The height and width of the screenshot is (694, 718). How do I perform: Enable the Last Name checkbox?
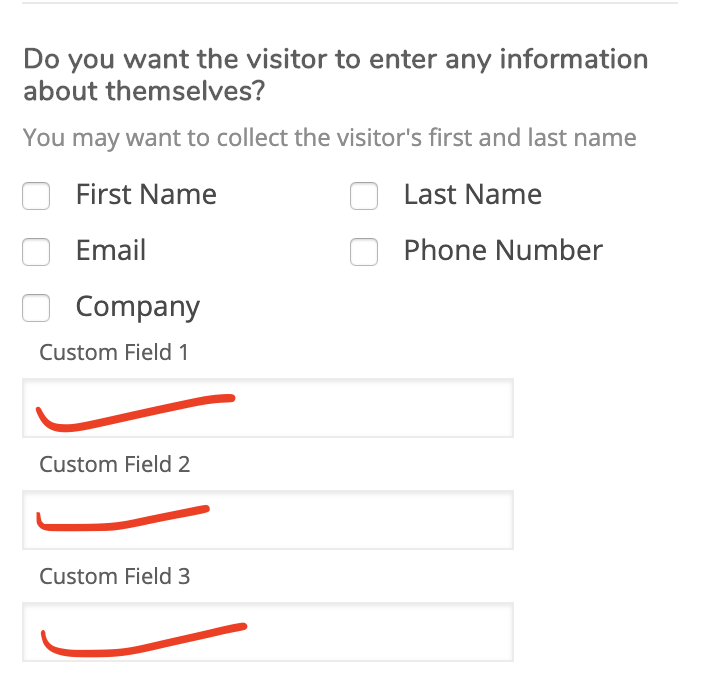[x=364, y=196]
